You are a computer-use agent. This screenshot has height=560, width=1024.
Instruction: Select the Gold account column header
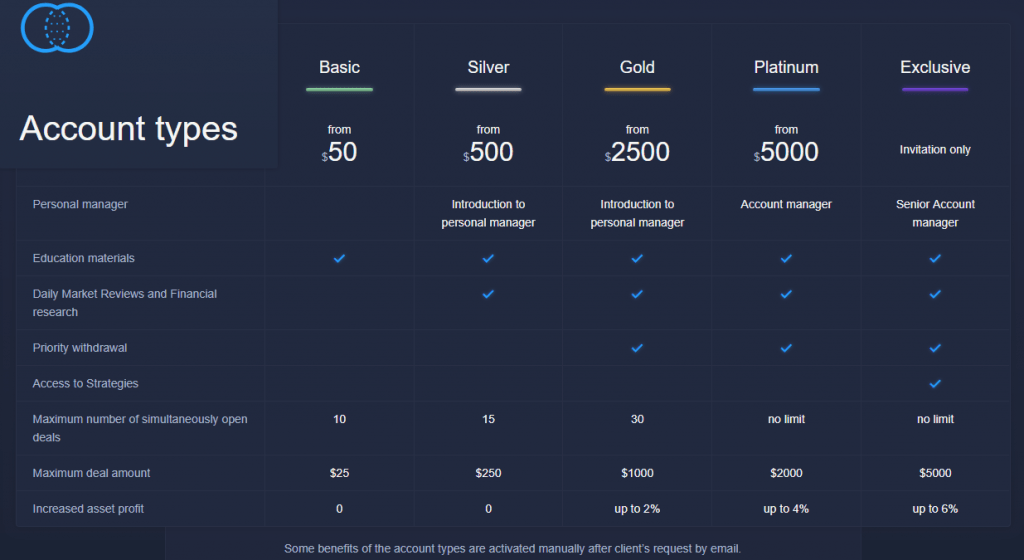[x=637, y=68]
